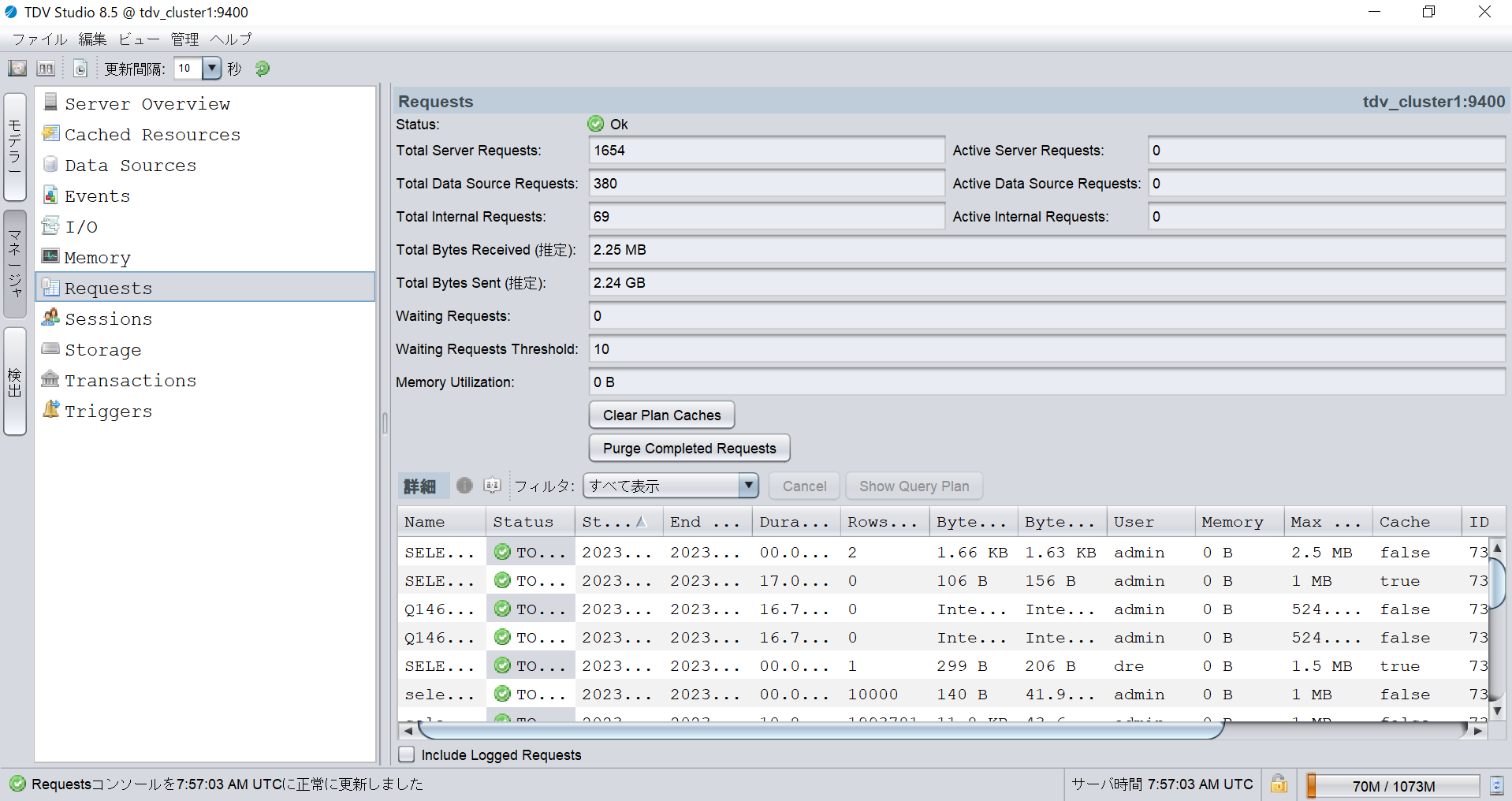Click the green refresh icon in the toolbar
The image size is (1512, 801).
click(263, 69)
